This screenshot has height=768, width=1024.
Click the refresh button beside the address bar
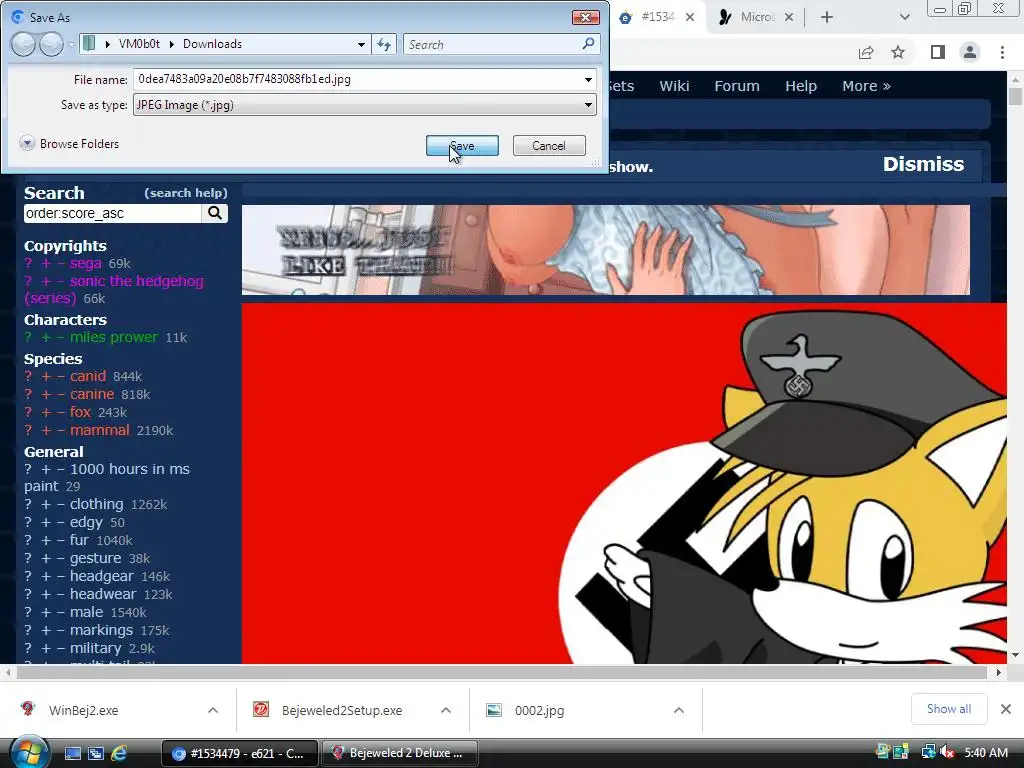point(384,44)
